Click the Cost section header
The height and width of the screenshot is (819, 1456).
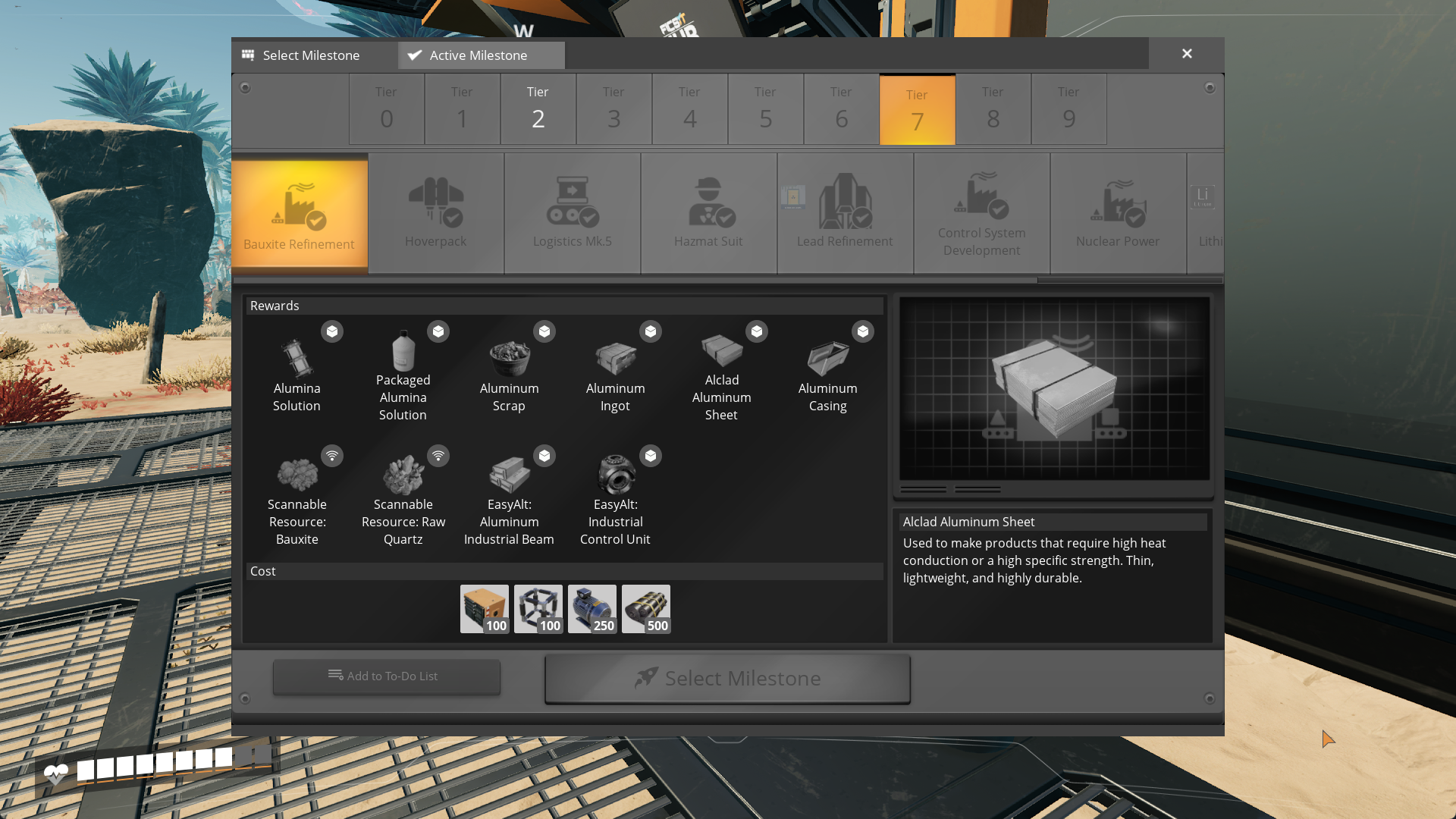565,571
